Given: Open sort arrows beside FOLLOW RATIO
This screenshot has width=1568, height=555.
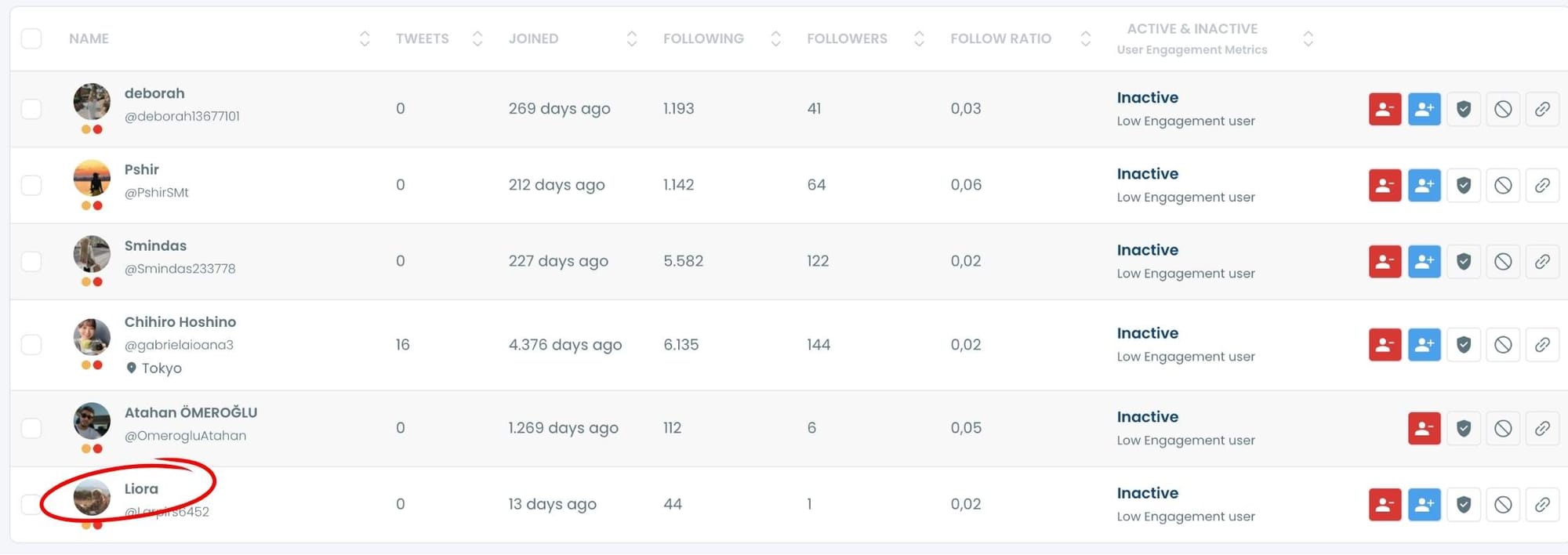Looking at the screenshot, I should [x=1085, y=38].
